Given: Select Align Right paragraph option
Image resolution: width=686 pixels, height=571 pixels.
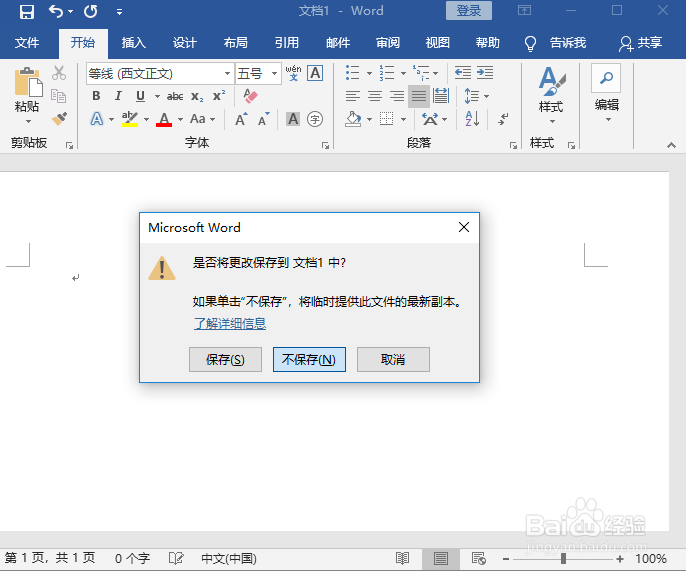Looking at the screenshot, I should [397, 96].
